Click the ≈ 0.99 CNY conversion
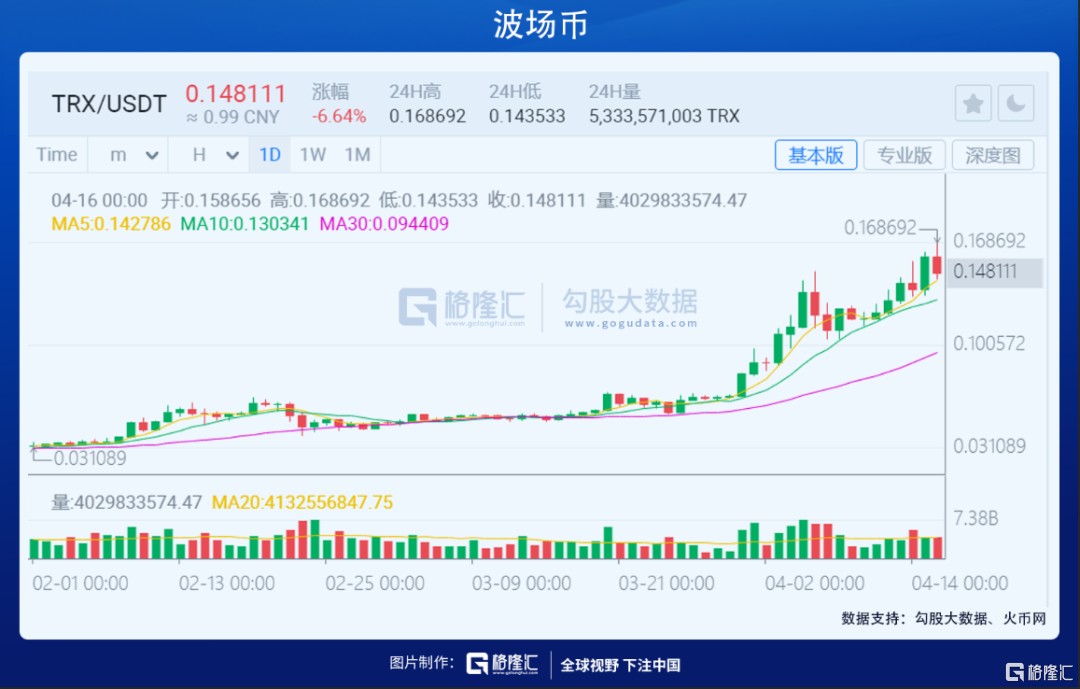Screen dimensions: 1080x689 (x=233, y=117)
